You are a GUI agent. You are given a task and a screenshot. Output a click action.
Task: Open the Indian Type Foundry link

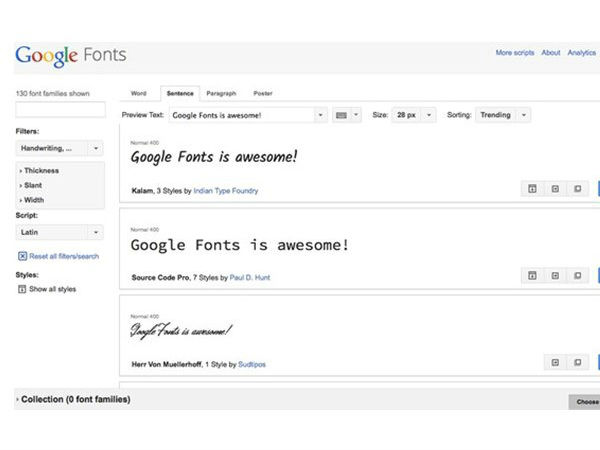(x=226, y=190)
